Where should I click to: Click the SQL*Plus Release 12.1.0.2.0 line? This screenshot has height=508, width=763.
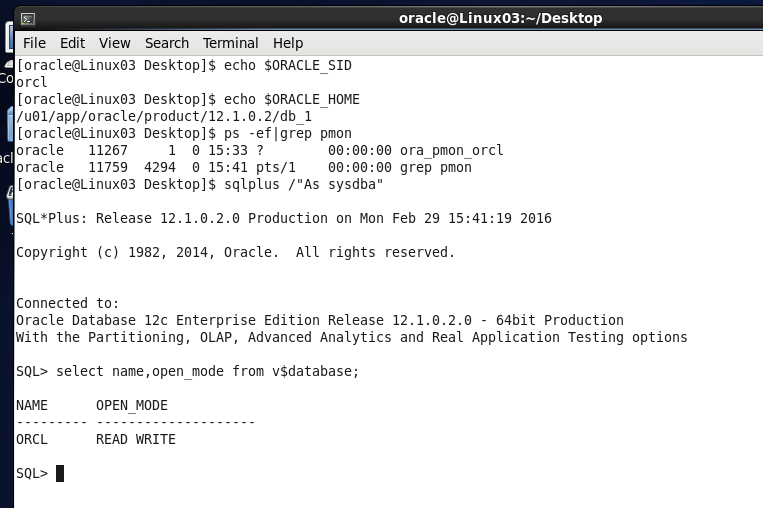point(284,218)
